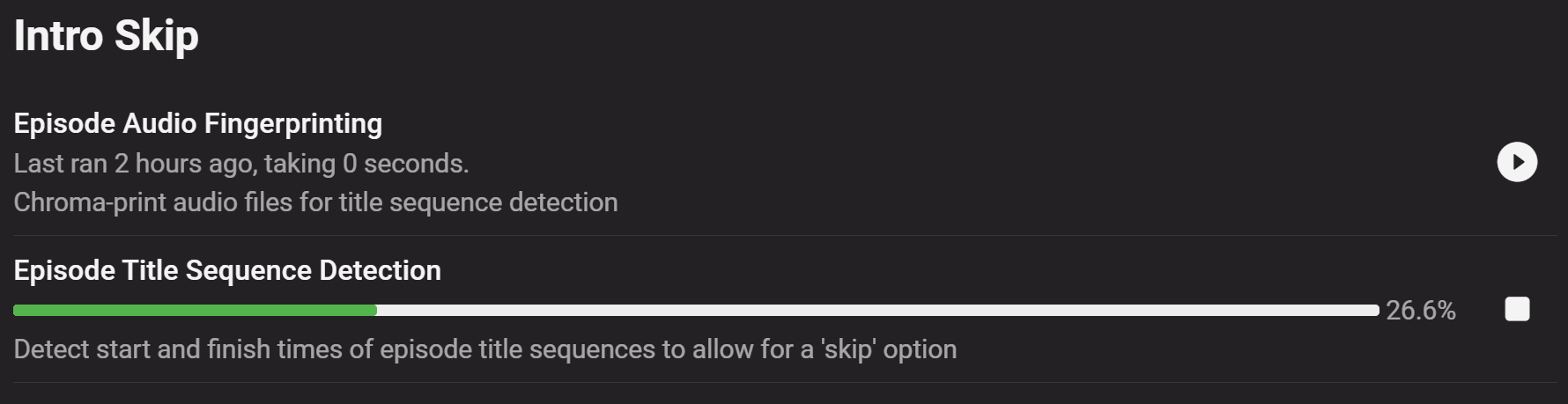Run the Episode Audio Fingerprinting task

pos(1517,162)
